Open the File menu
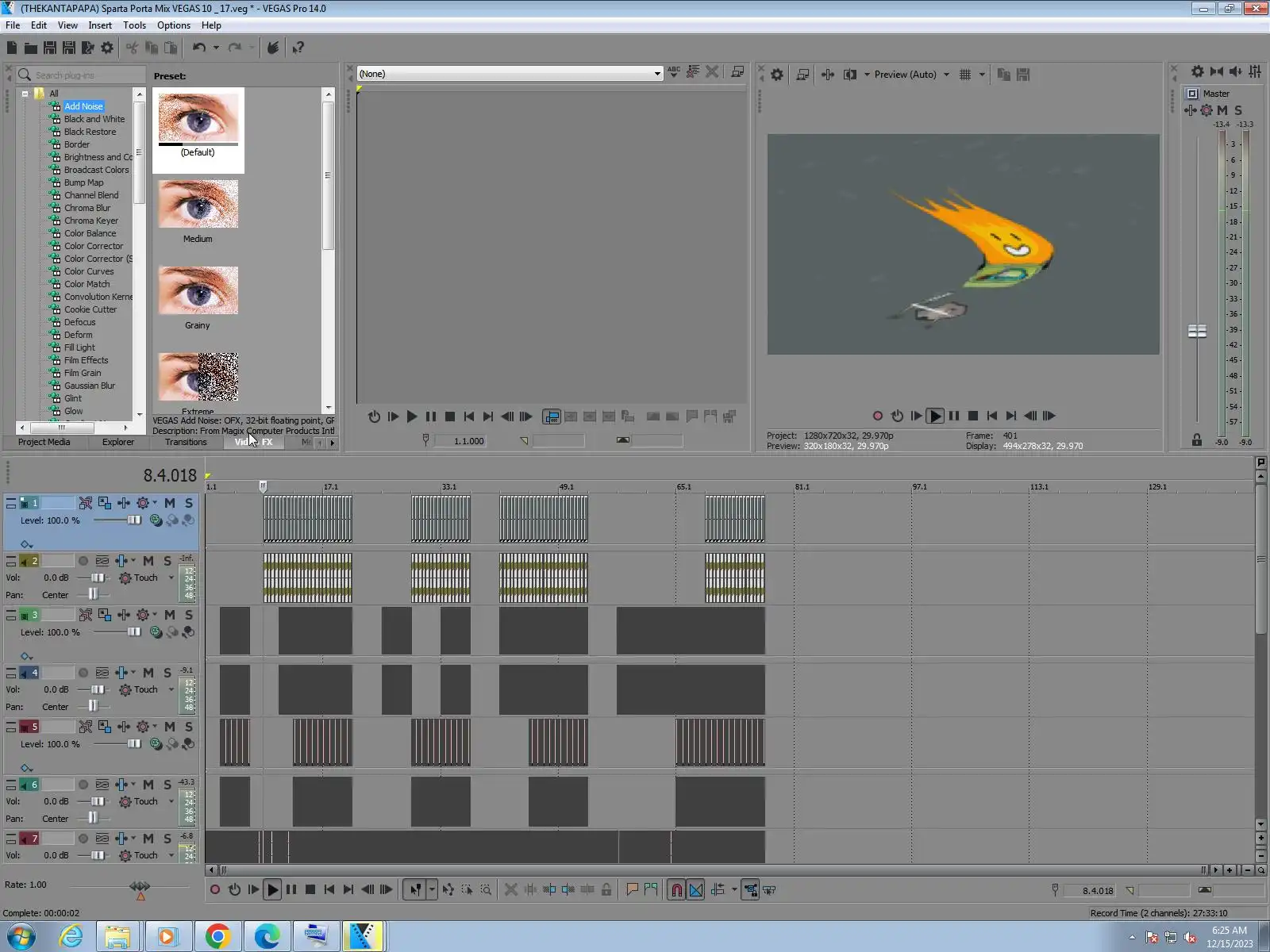The width and height of the screenshot is (1270, 952). pos(13,25)
